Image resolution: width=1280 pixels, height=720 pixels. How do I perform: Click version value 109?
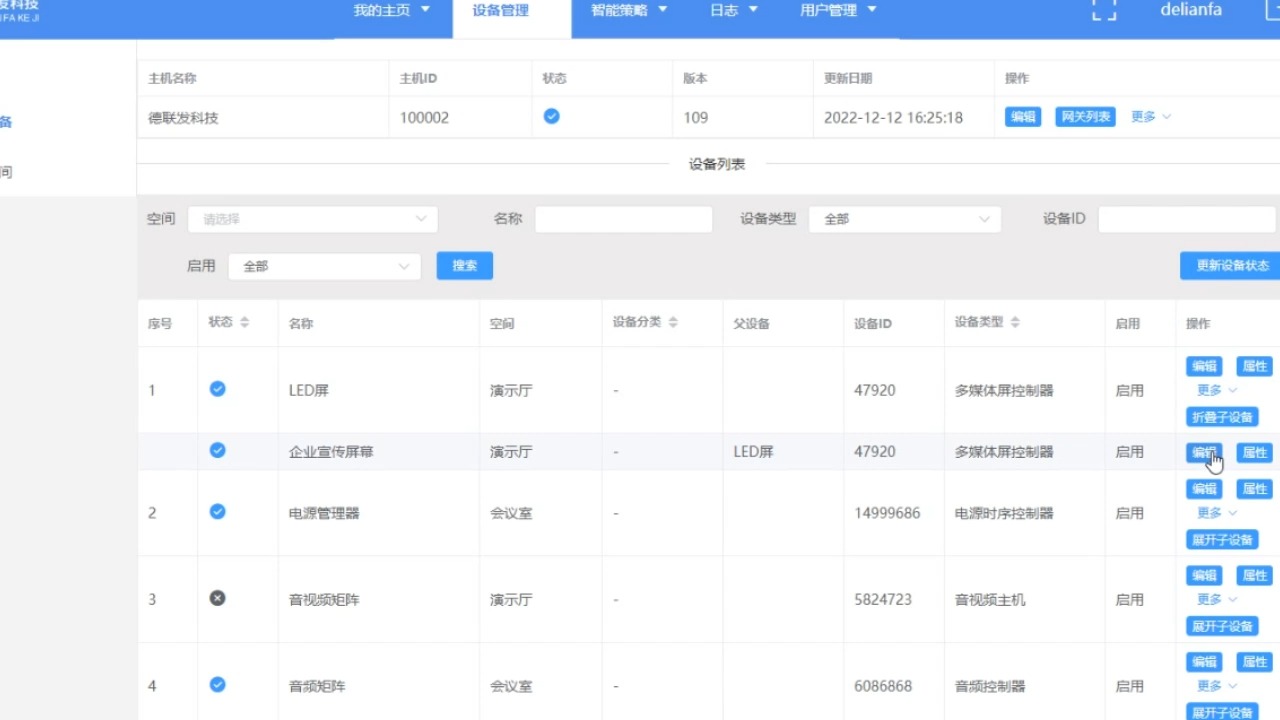pos(696,117)
